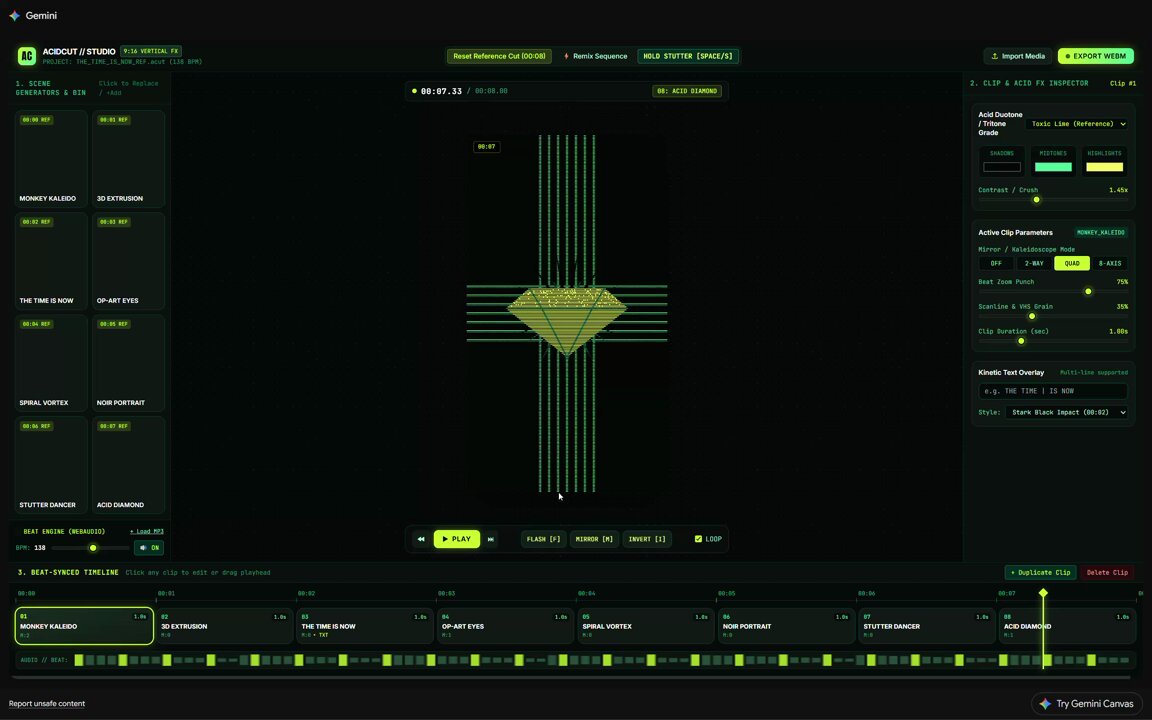
Task: Adjust the BPM slider handle
Action: (x=93, y=548)
